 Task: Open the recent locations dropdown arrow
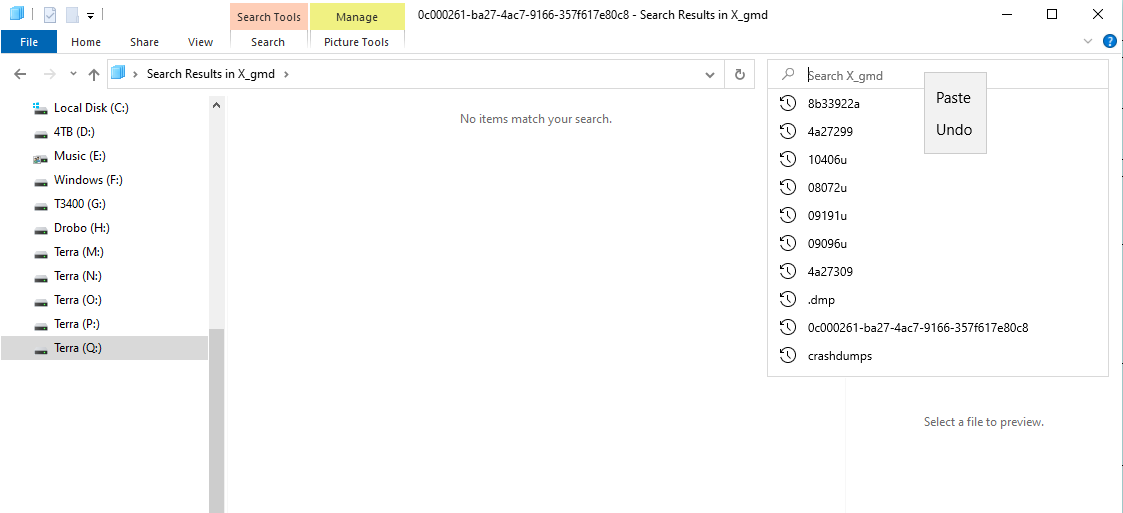pos(72,74)
